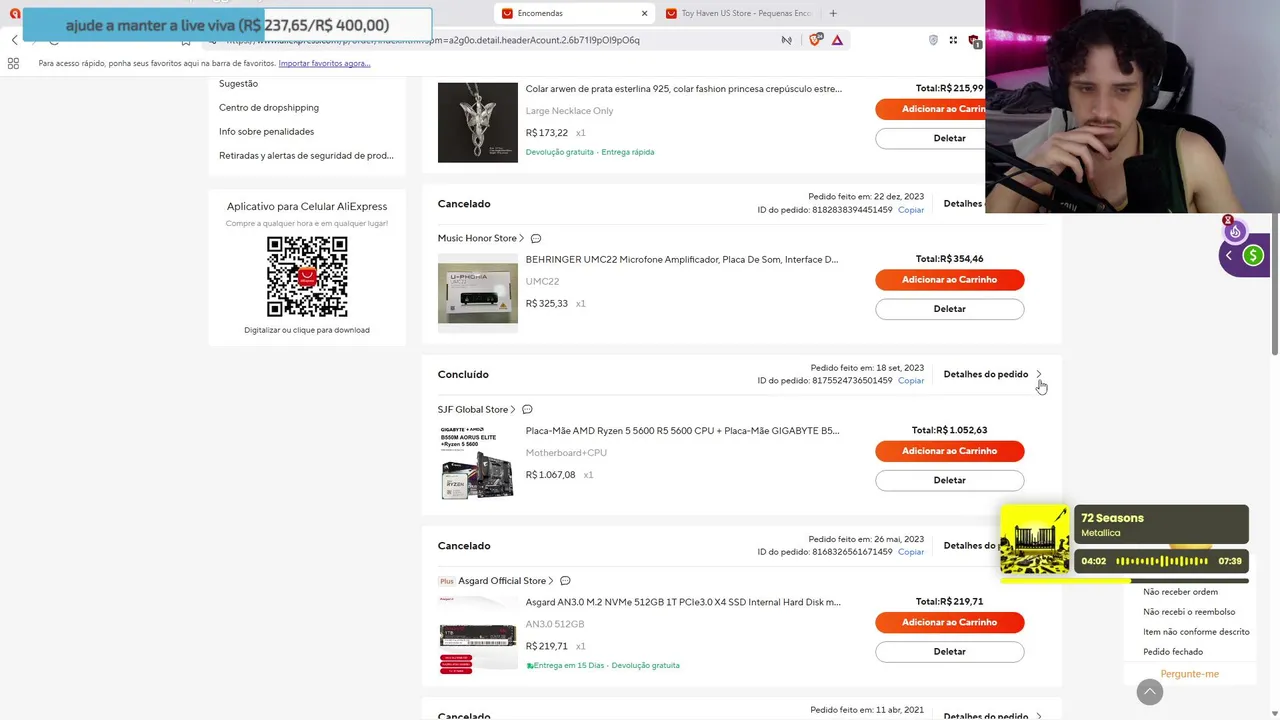Viewport: 1280px width, 720px height.
Task: Click the Importar favoritos agora link
Action: (x=324, y=63)
